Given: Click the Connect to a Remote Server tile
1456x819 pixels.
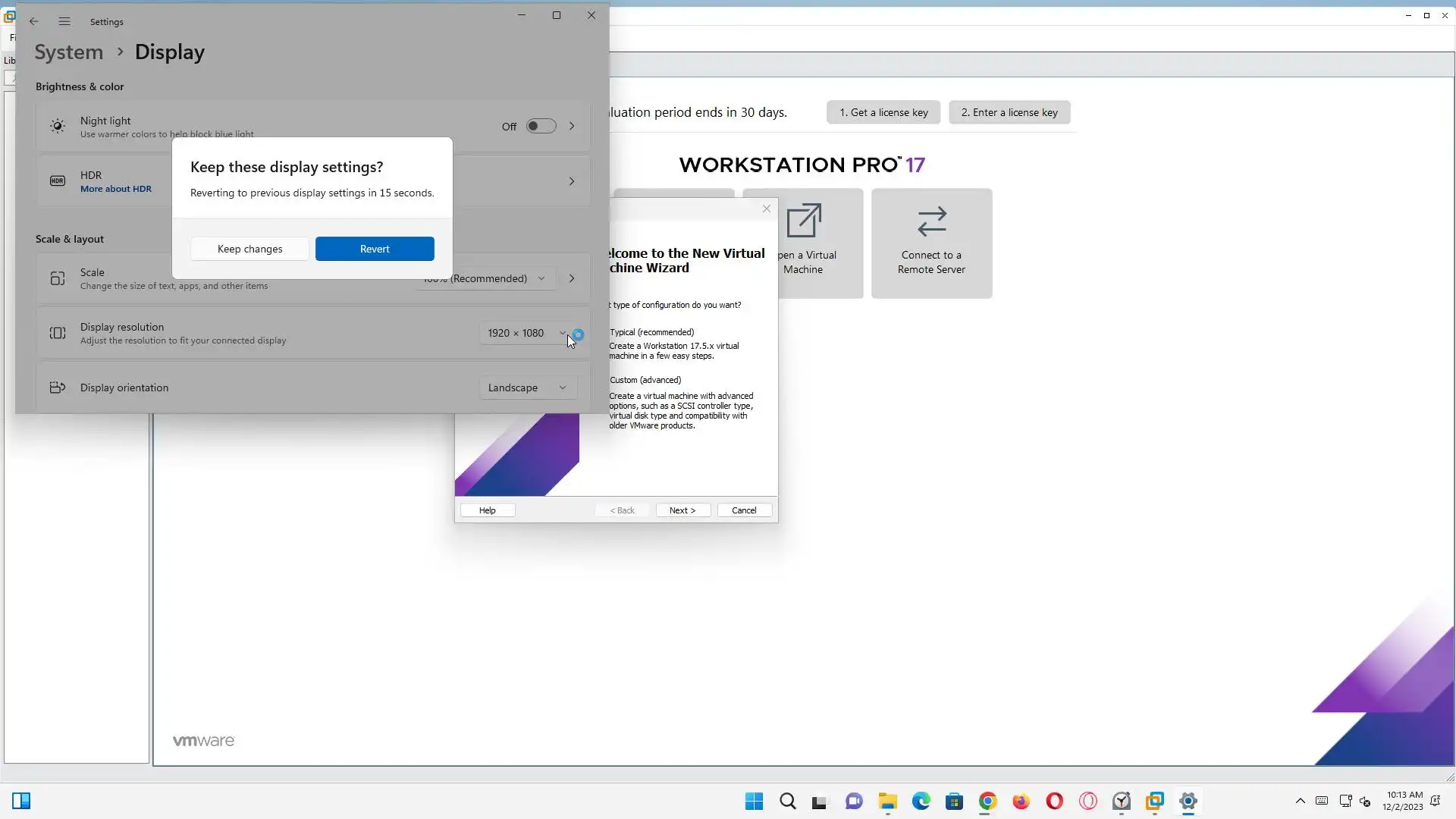Looking at the screenshot, I should pyautogui.click(x=931, y=243).
